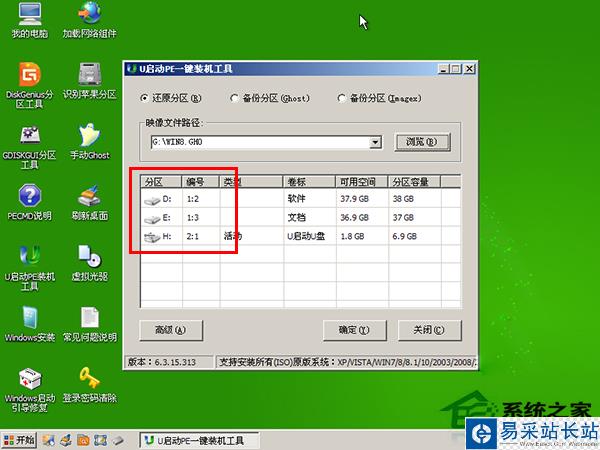Click the first quick launch taskbar icon
Screen dimensions: 600x450
coord(48,440)
